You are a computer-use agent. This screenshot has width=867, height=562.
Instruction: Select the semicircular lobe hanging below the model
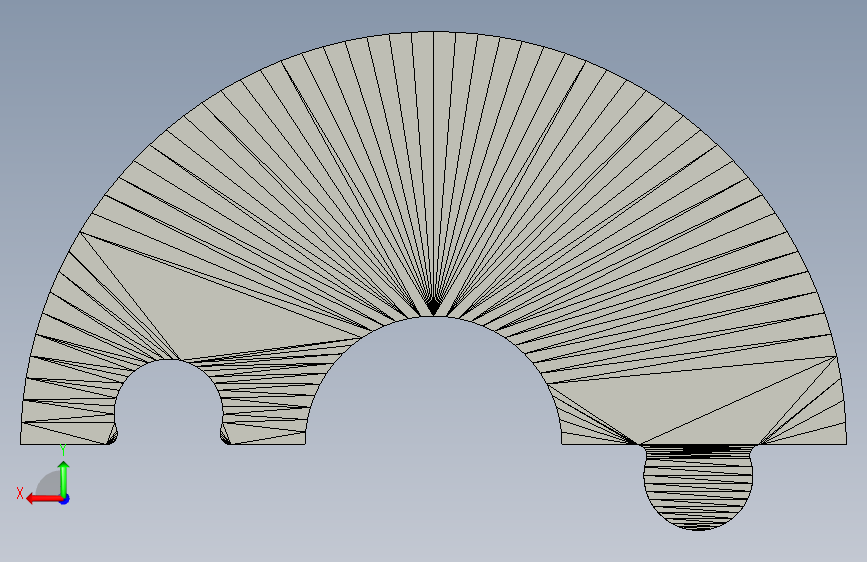698,487
